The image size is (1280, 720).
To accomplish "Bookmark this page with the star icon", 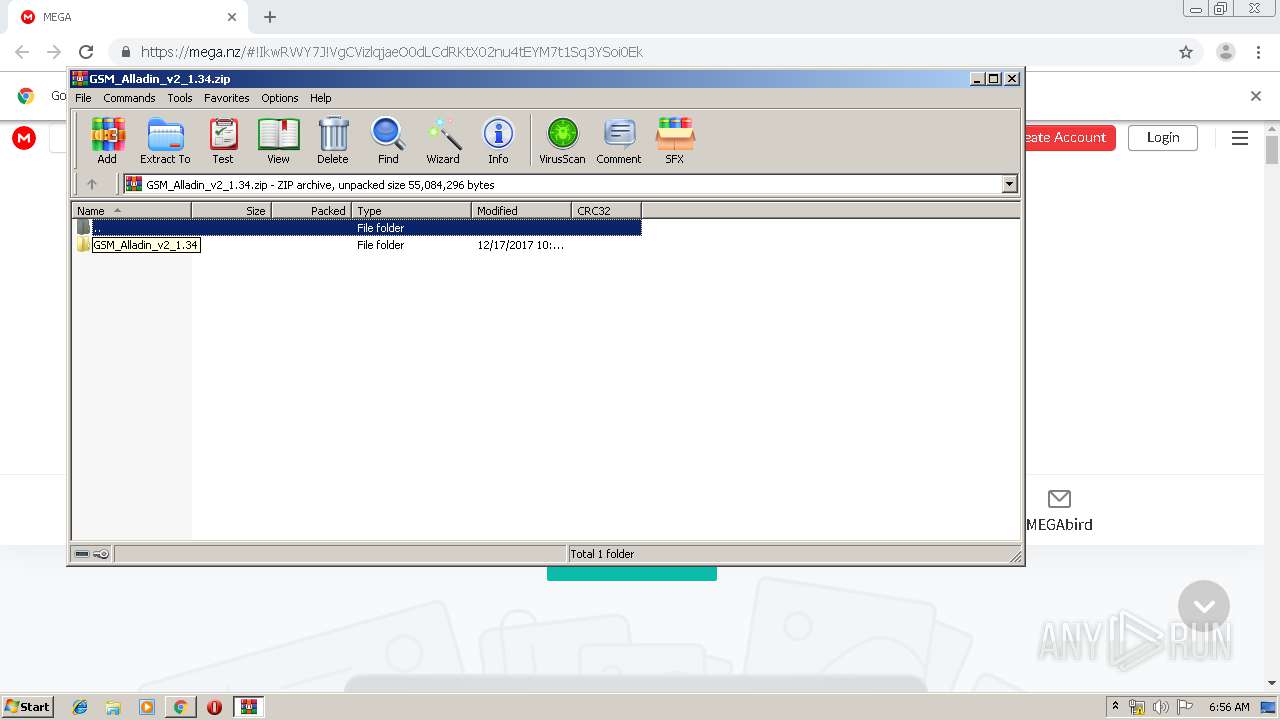I will click(1186, 52).
